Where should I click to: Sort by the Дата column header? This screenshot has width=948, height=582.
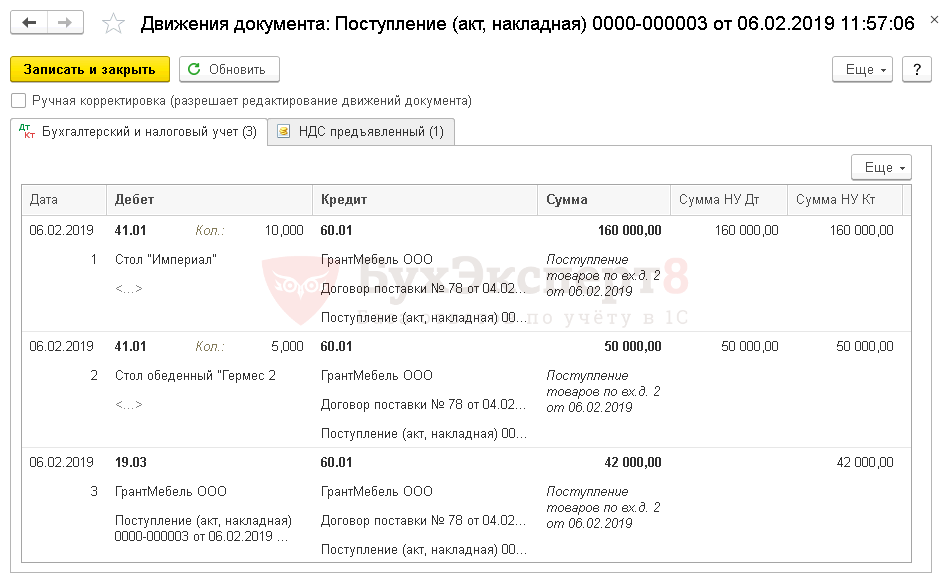point(64,199)
